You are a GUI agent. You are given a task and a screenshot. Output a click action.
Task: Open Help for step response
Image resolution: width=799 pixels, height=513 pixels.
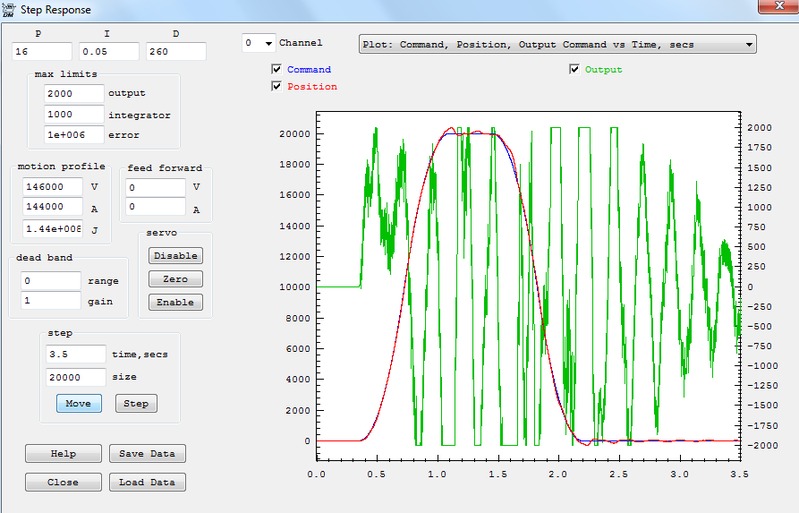pos(63,454)
